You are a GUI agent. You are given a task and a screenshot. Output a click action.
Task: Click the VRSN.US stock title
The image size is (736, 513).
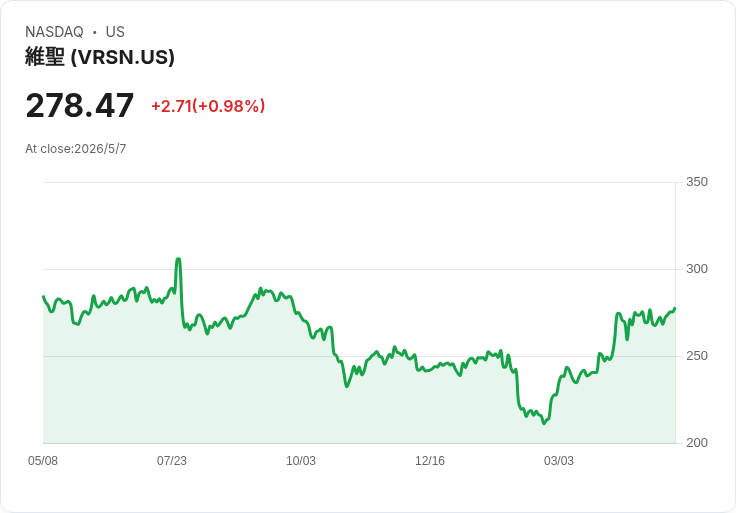[x=100, y=57]
